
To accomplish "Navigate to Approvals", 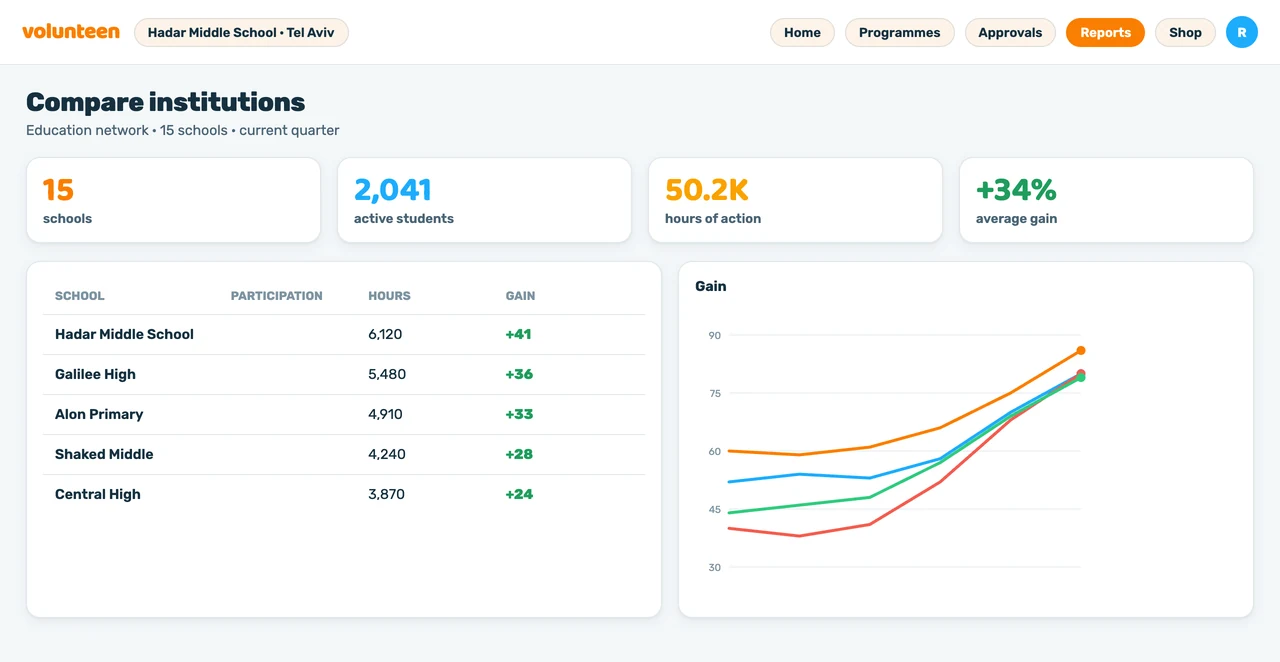I will [x=1010, y=32].
